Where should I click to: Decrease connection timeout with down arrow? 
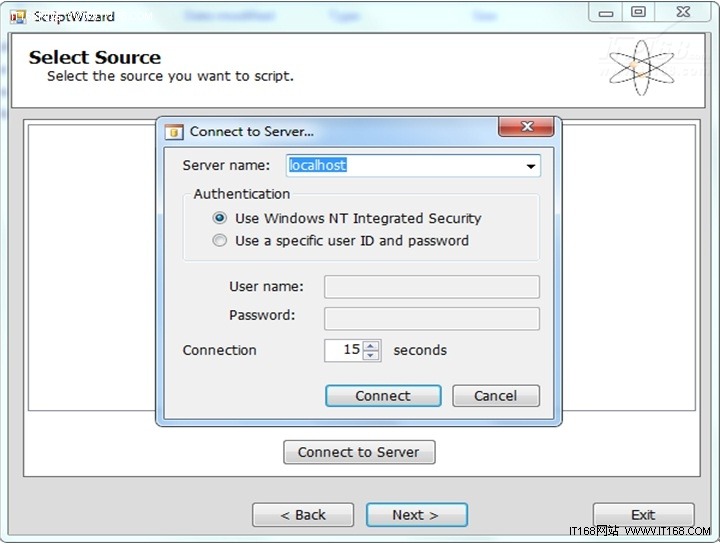point(371,355)
